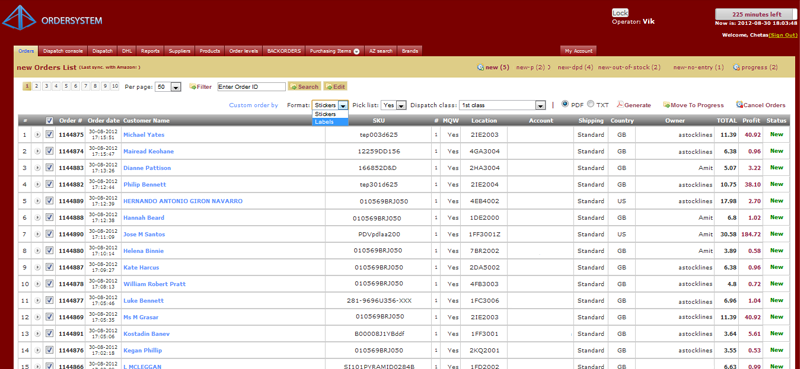The height and width of the screenshot is (369, 800).
Task: Click the SKU column header
Action: coord(379,121)
